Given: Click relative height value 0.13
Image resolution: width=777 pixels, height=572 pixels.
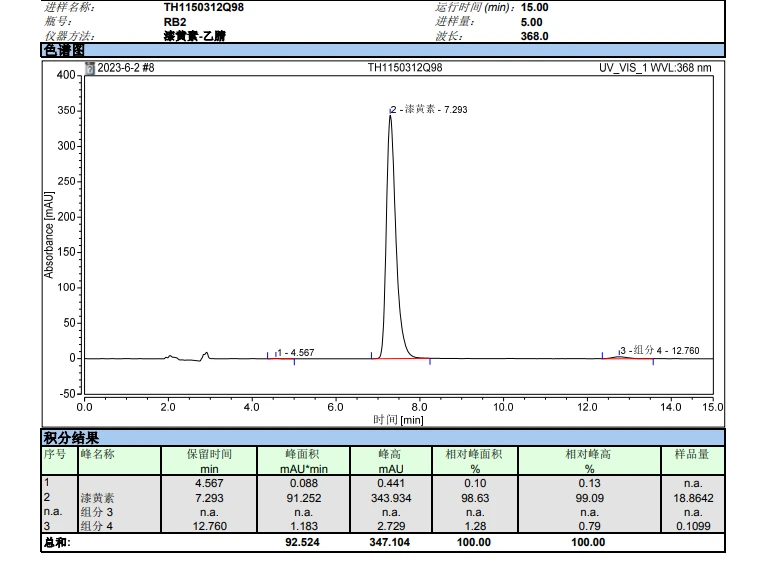Looking at the screenshot, I should pyautogui.click(x=590, y=483).
